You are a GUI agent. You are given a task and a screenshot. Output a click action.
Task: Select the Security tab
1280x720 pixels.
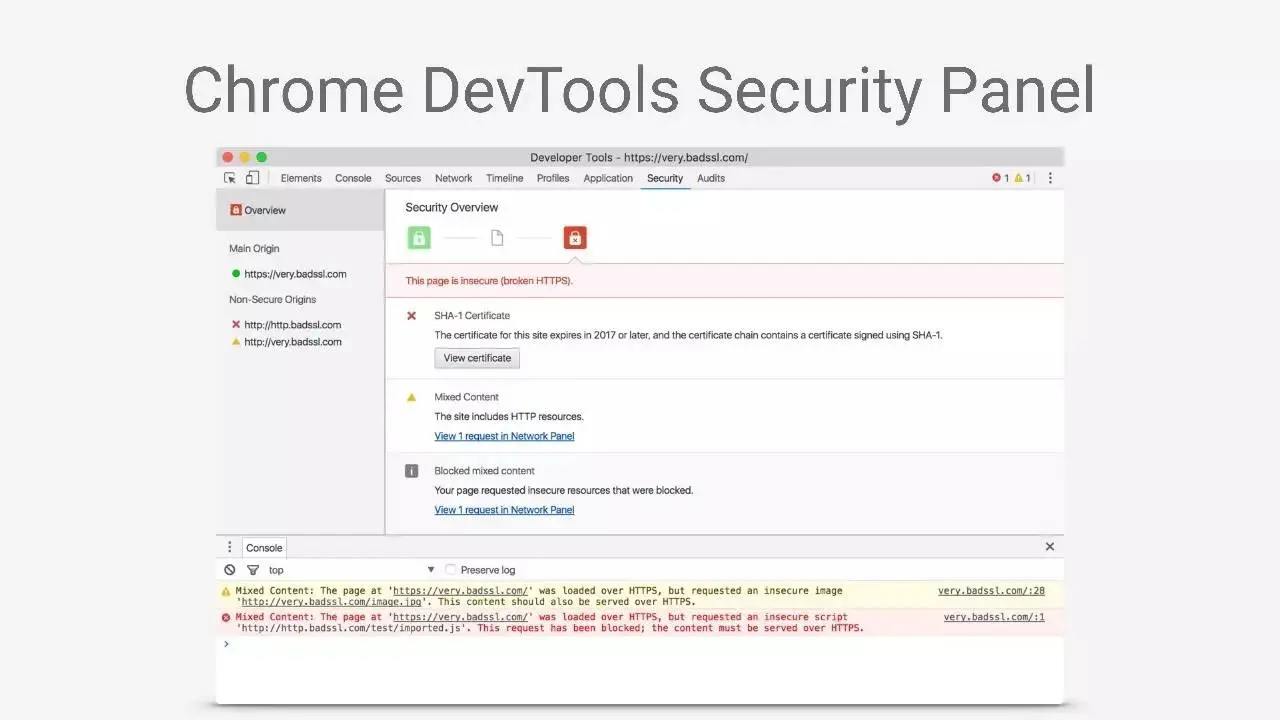pyautogui.click(x=665, y=178)
